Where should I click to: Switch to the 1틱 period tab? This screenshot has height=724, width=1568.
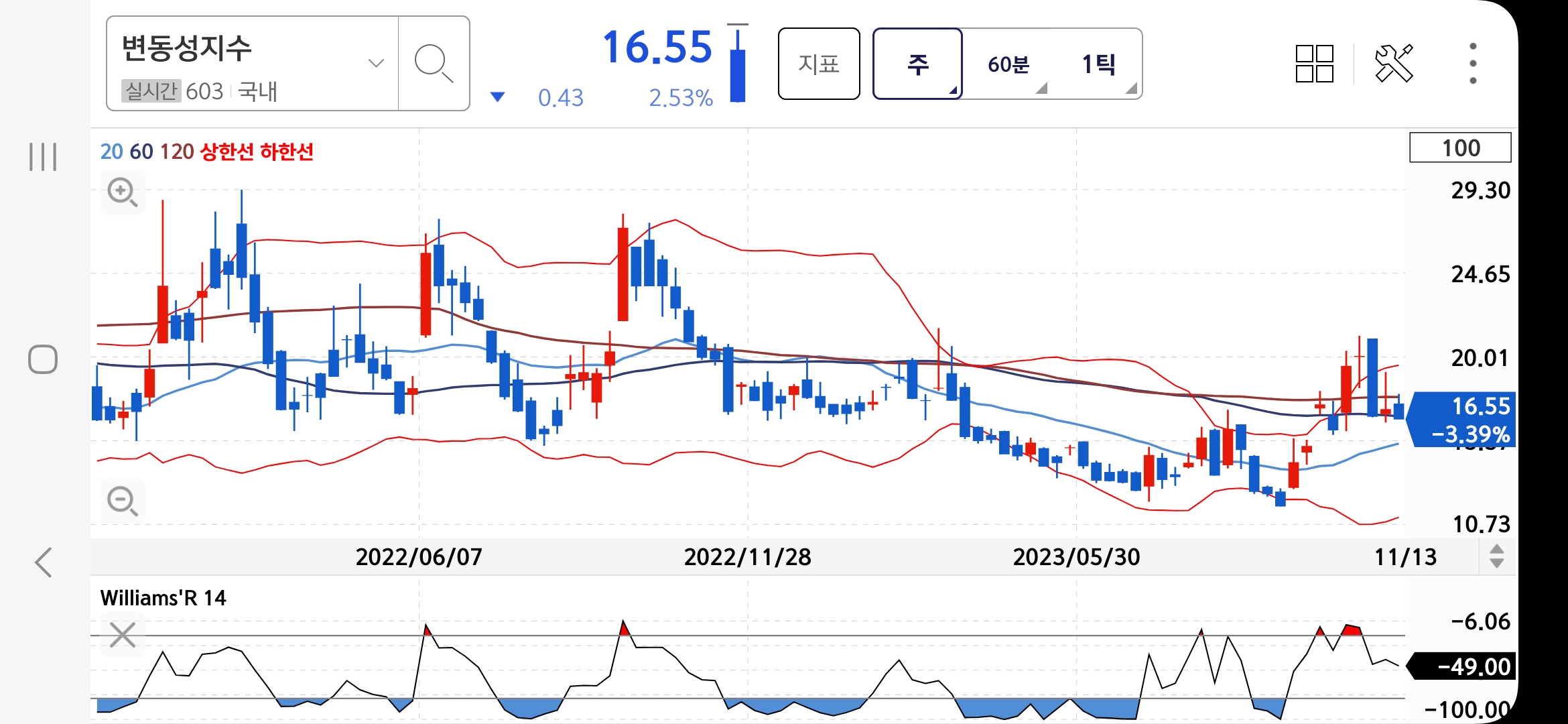coord(1099,64)
